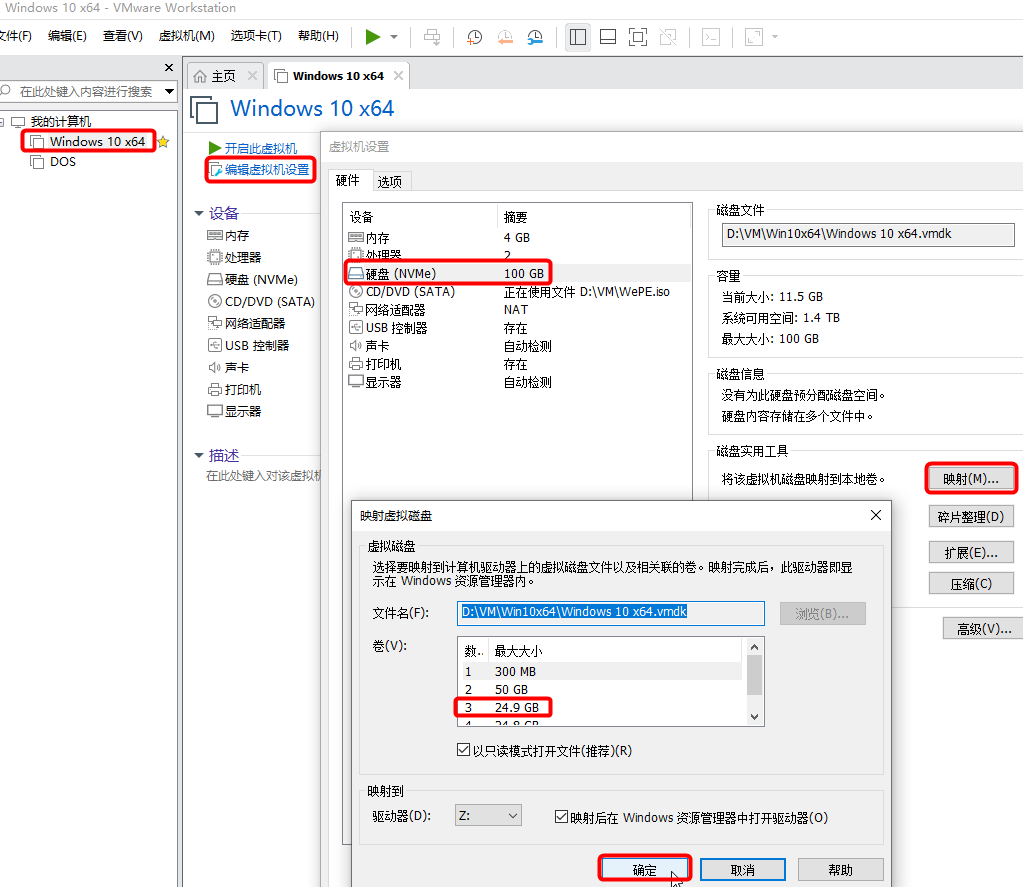Toggle 以只读模式打开文件 checkbox

(x=463, y=750)
